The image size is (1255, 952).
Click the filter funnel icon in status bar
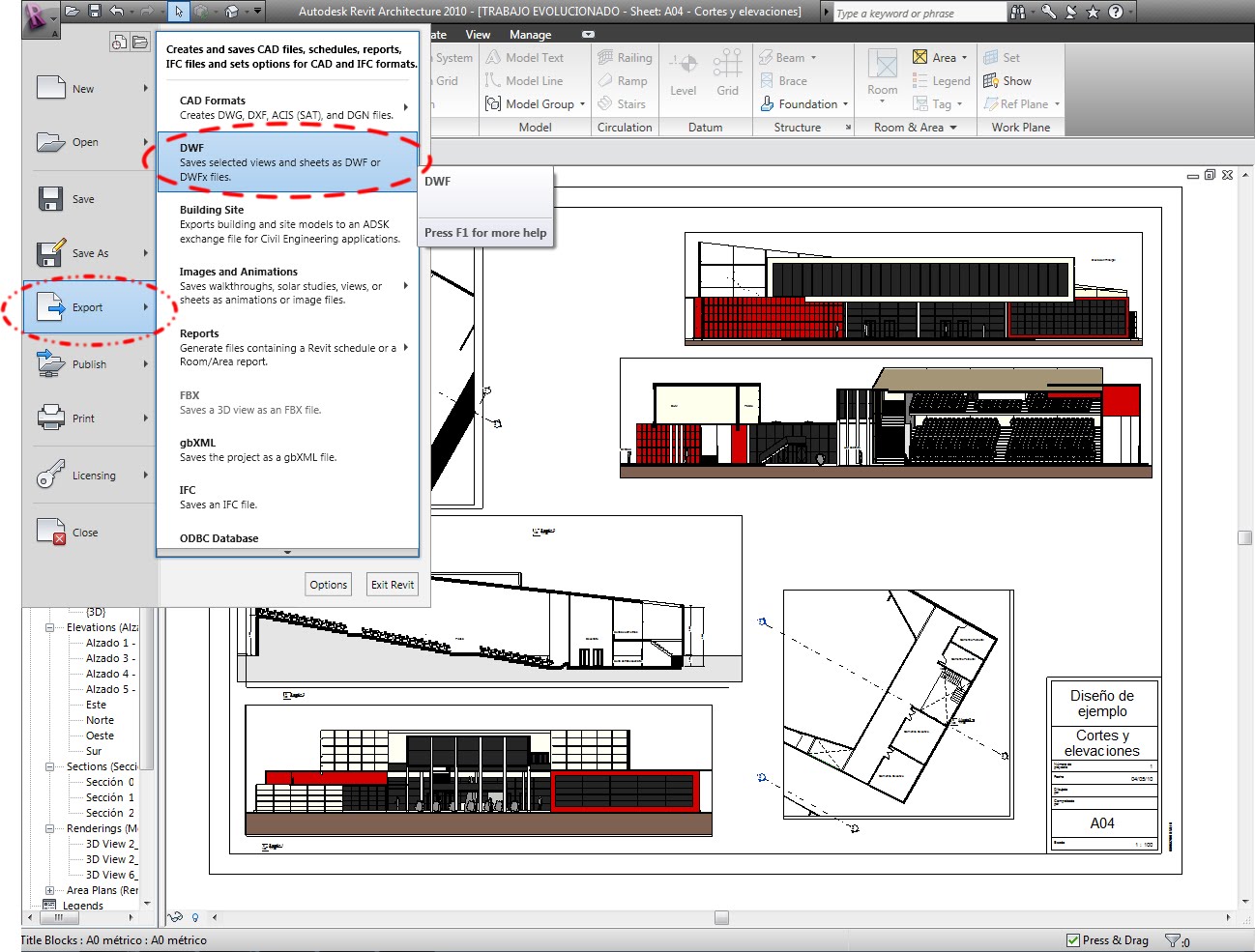(1173, 940)
